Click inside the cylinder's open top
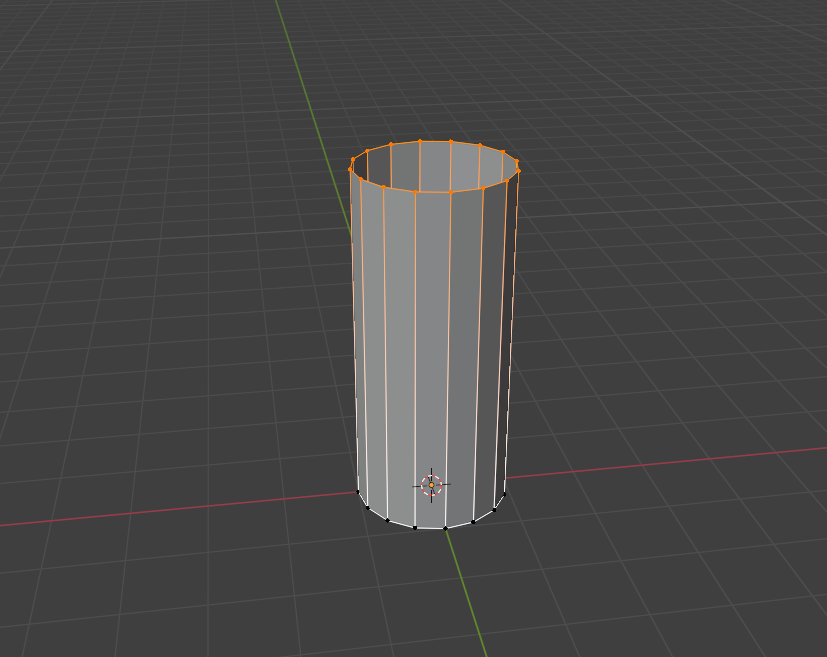The image size is (827, 657). point(435,165)
